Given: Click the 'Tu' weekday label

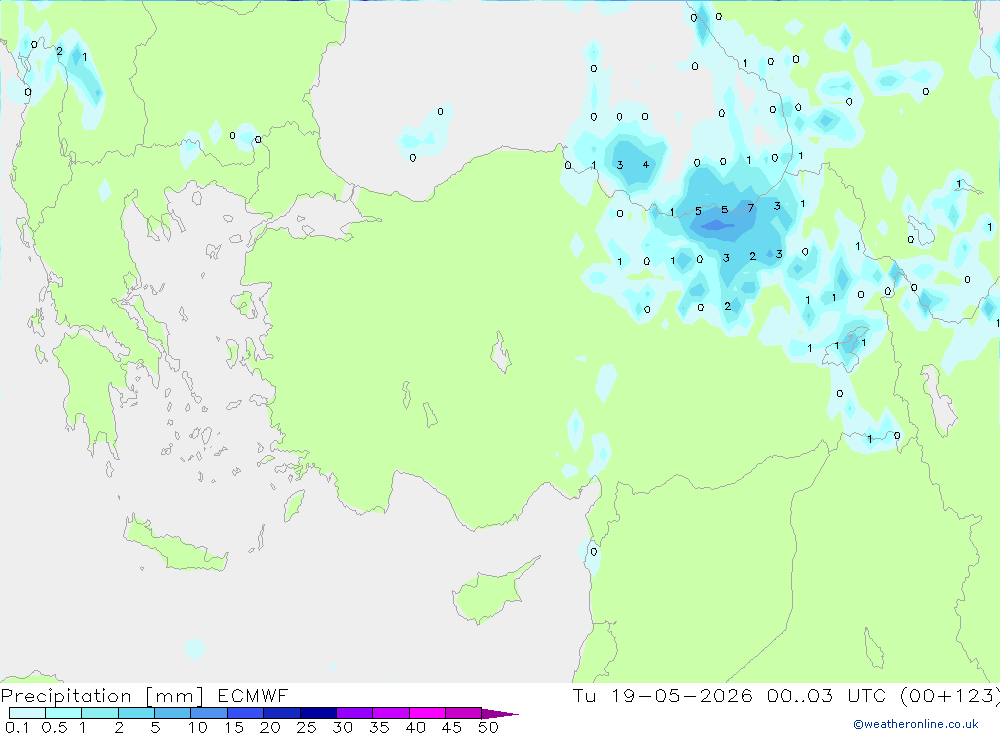Looking at the screenshot, I should [584, 695].
